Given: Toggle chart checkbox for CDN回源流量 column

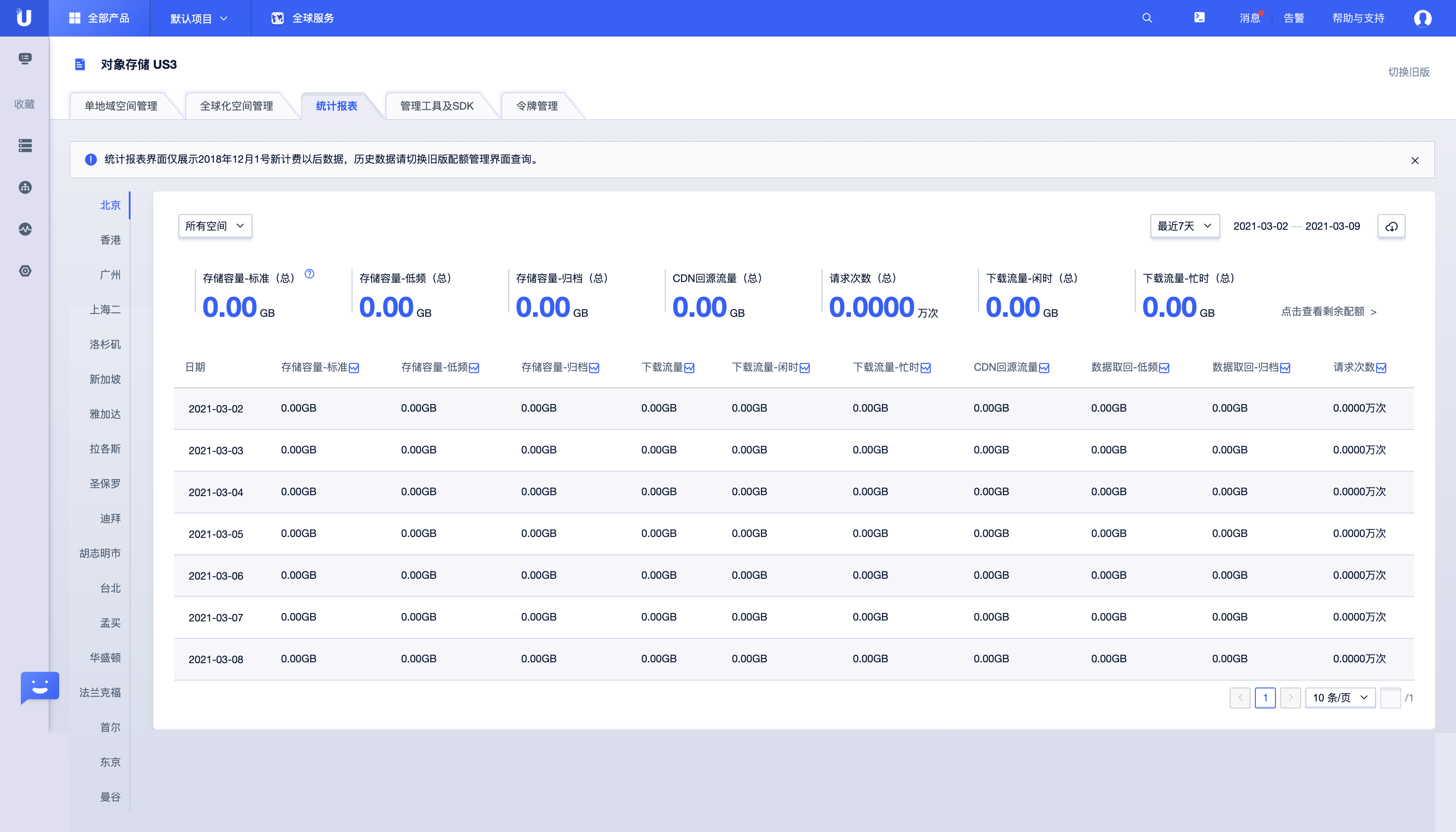Looking at the screenshot, I should tap(1044, 368).
